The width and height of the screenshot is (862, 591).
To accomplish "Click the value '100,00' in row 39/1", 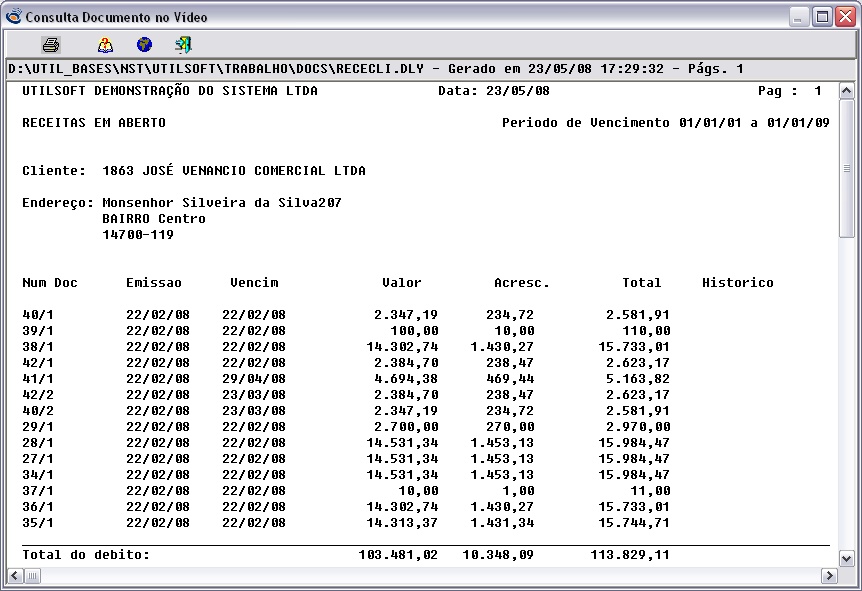I will click(x=414, y=330).
